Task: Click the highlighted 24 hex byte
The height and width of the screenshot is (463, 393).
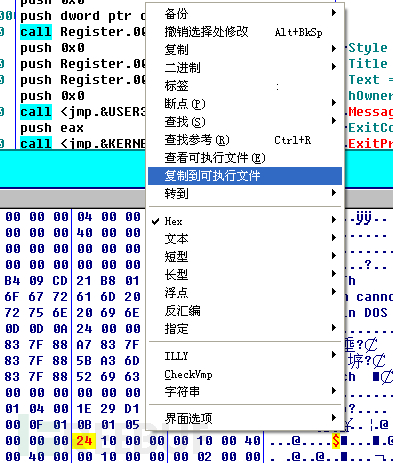Action: tap(84, 441)
